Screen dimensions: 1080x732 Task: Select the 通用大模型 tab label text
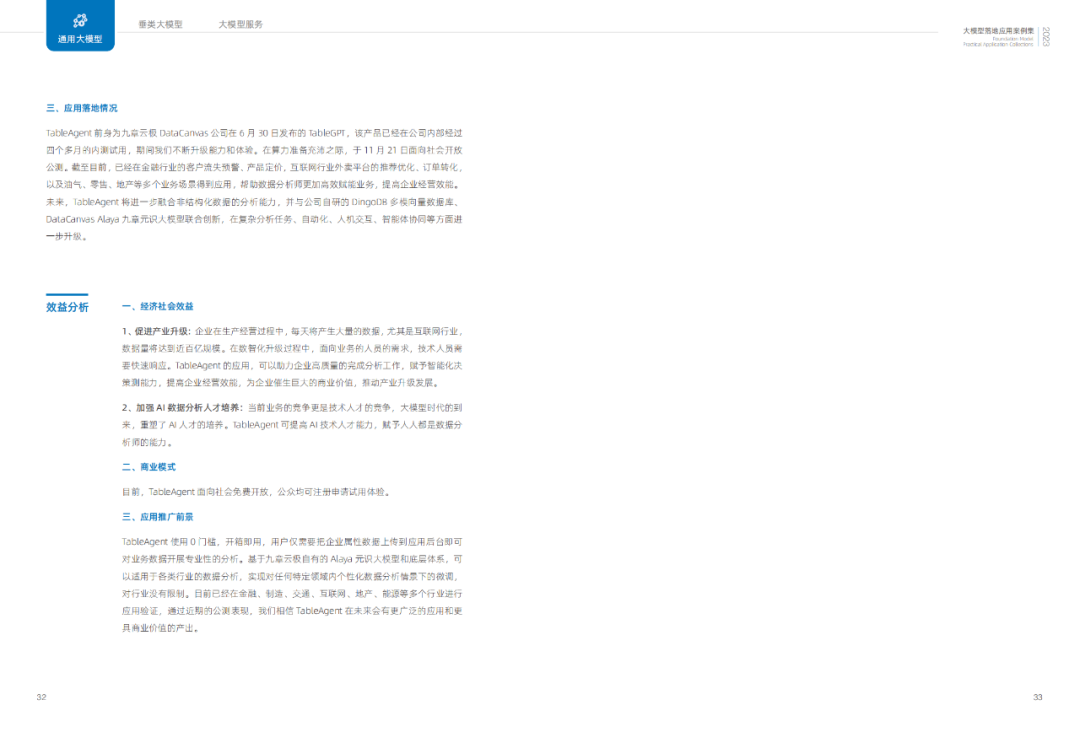coord(80,39)
